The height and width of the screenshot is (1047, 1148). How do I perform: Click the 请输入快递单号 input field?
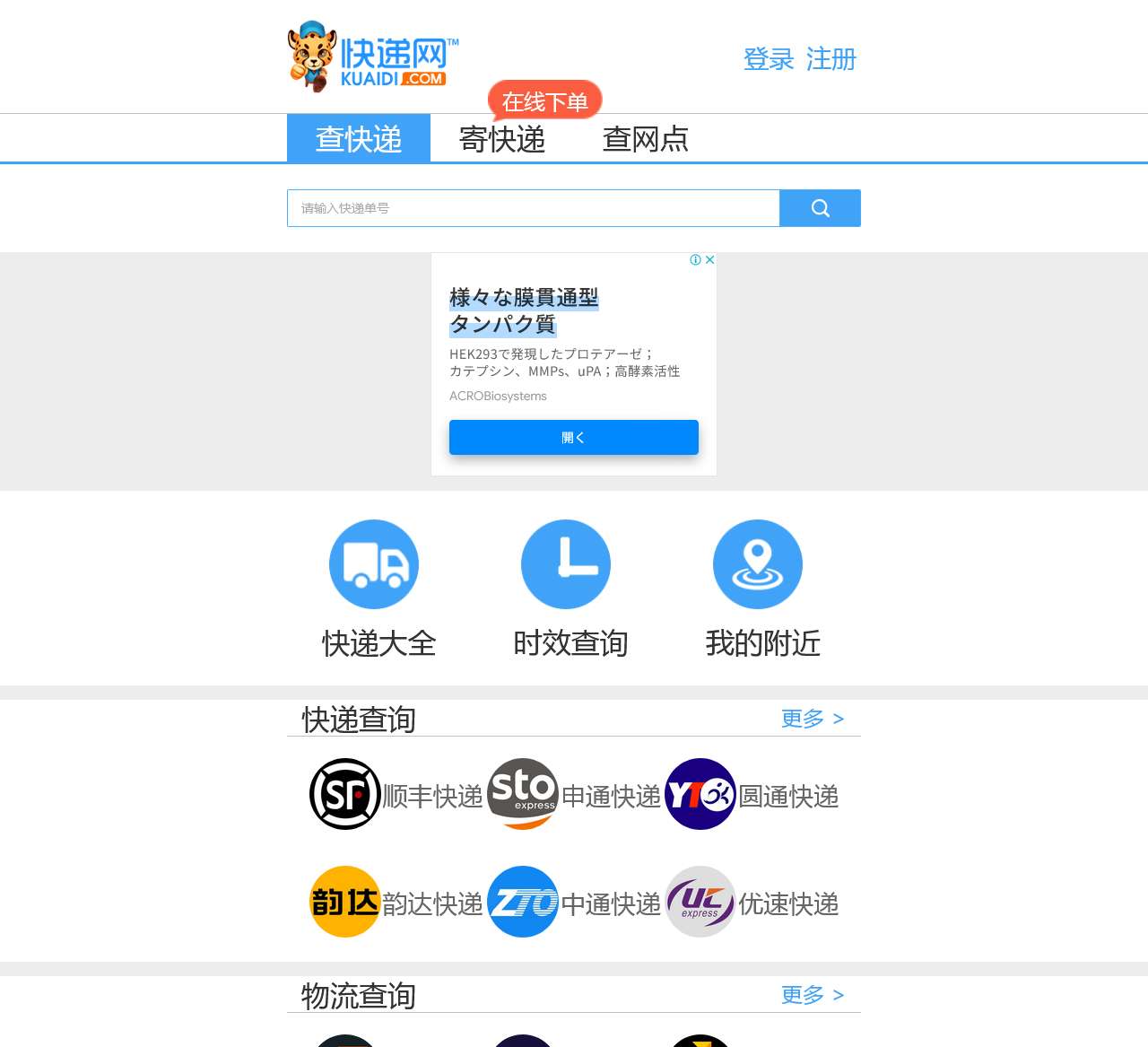(x=534, y=208)
